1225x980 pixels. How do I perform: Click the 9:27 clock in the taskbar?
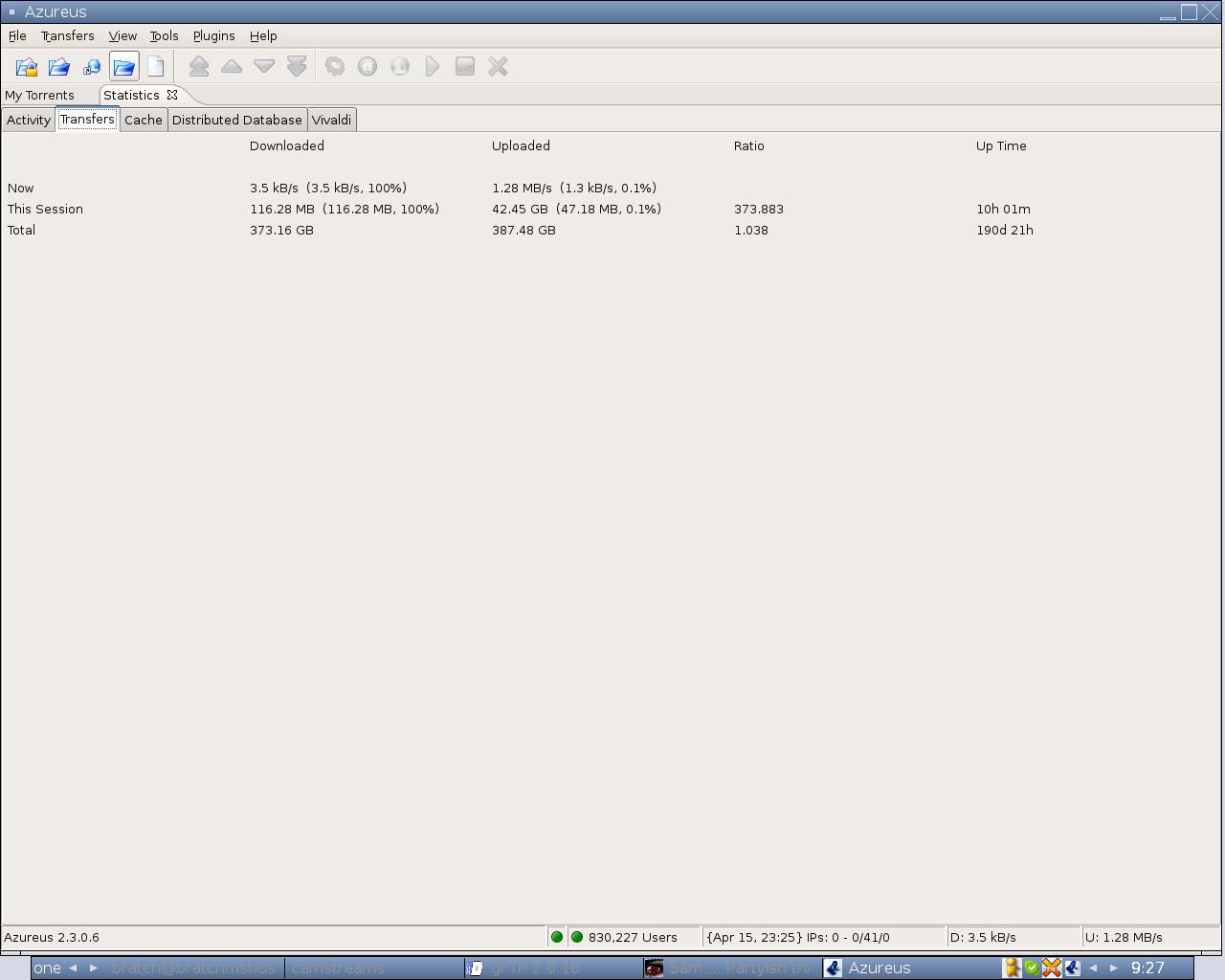click(1147, 968)
